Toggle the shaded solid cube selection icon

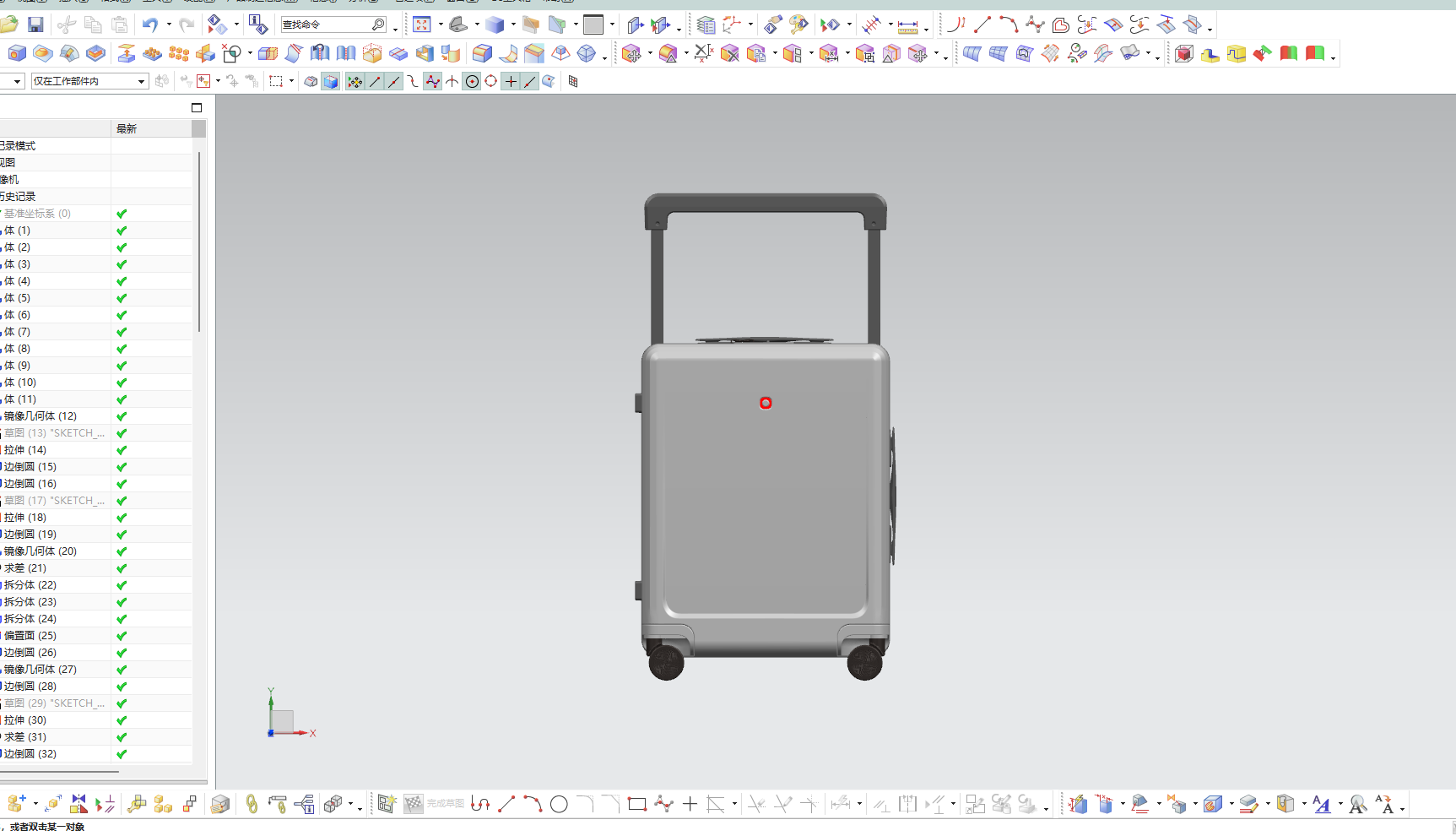pyautogui.click(x=331, y=82)
